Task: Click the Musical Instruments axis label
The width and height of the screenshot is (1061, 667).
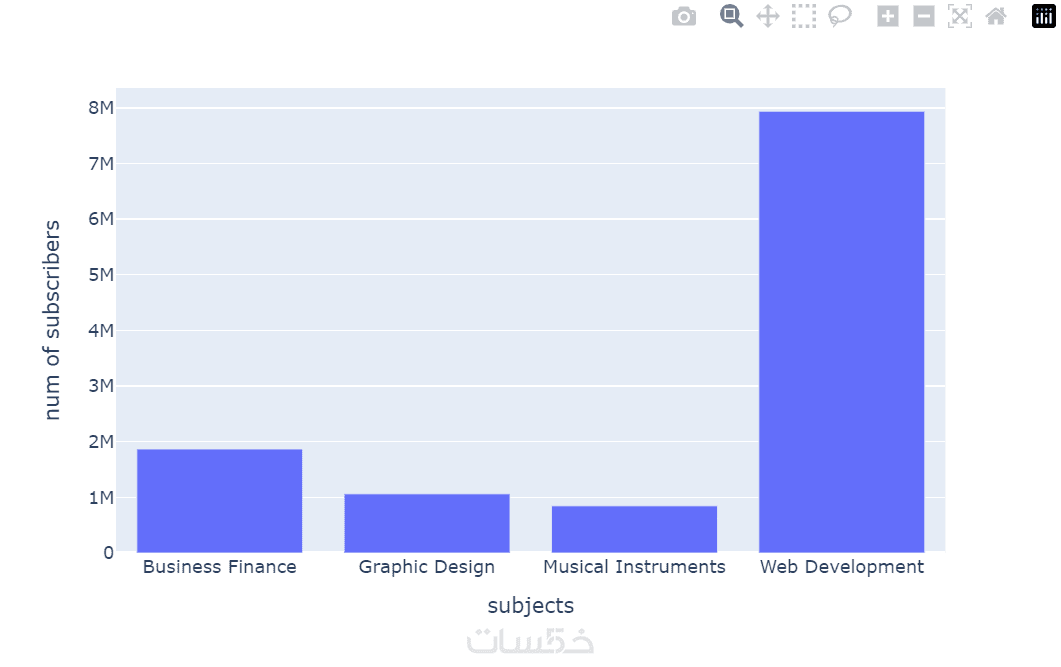Action: pos(634,567)
